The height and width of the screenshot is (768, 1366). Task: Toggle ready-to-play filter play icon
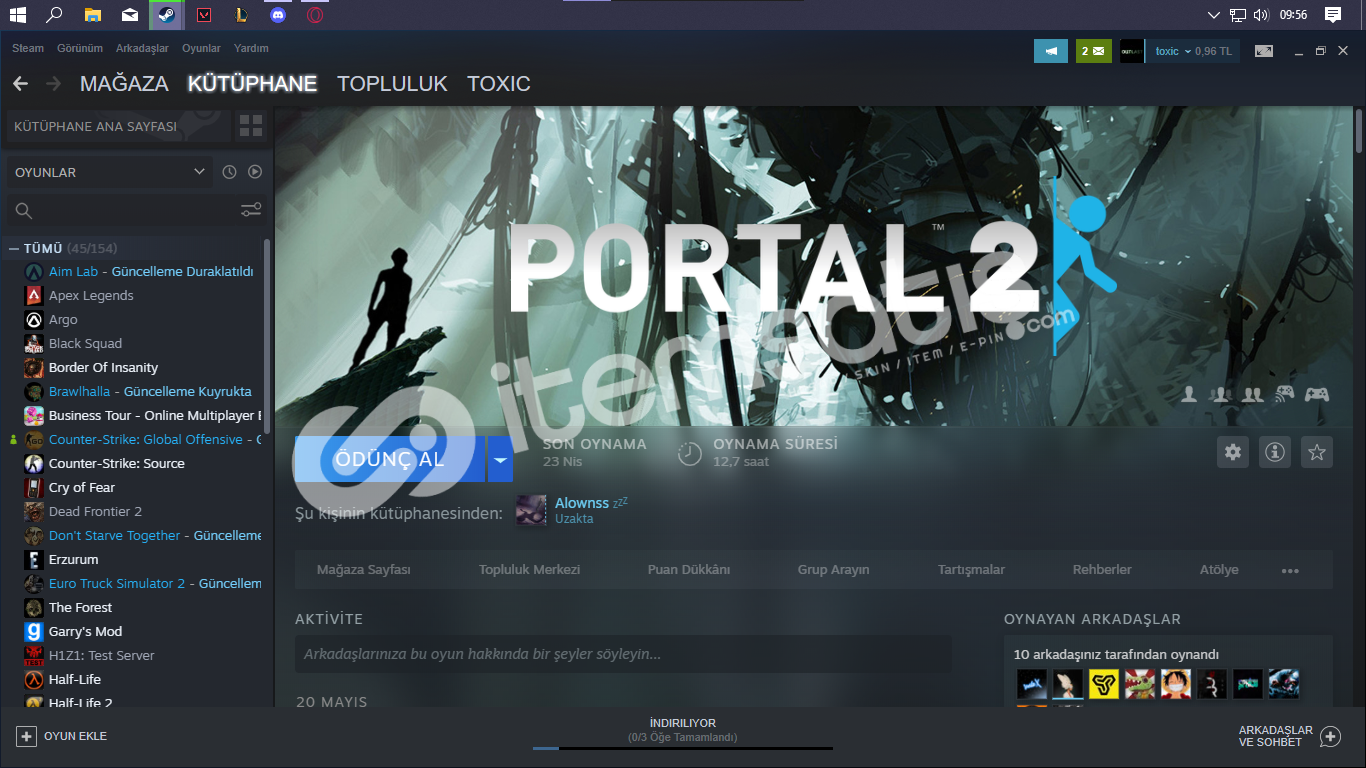tap(255, 172)
